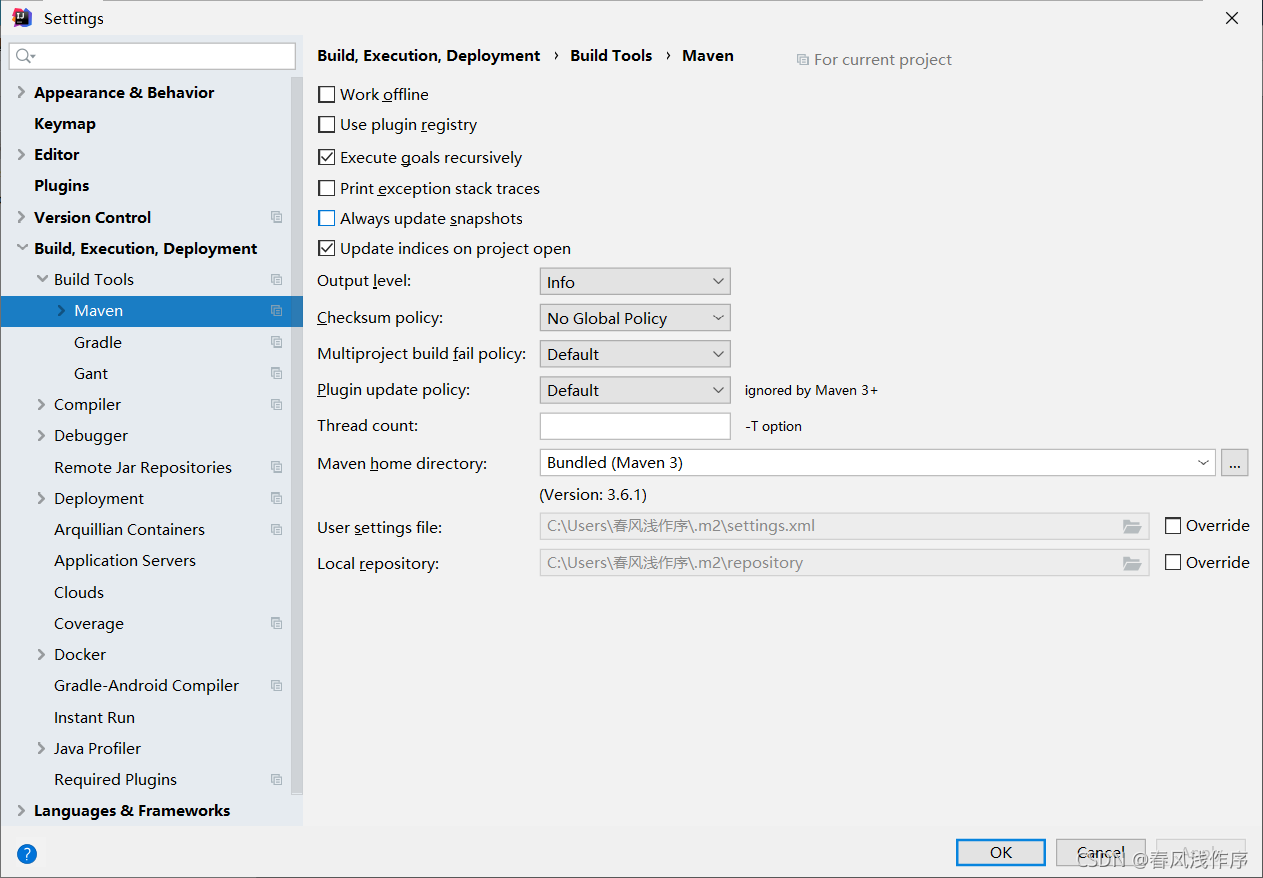
Task: Click the project-level icon beside Required Plugins
Action: [277, 779]
